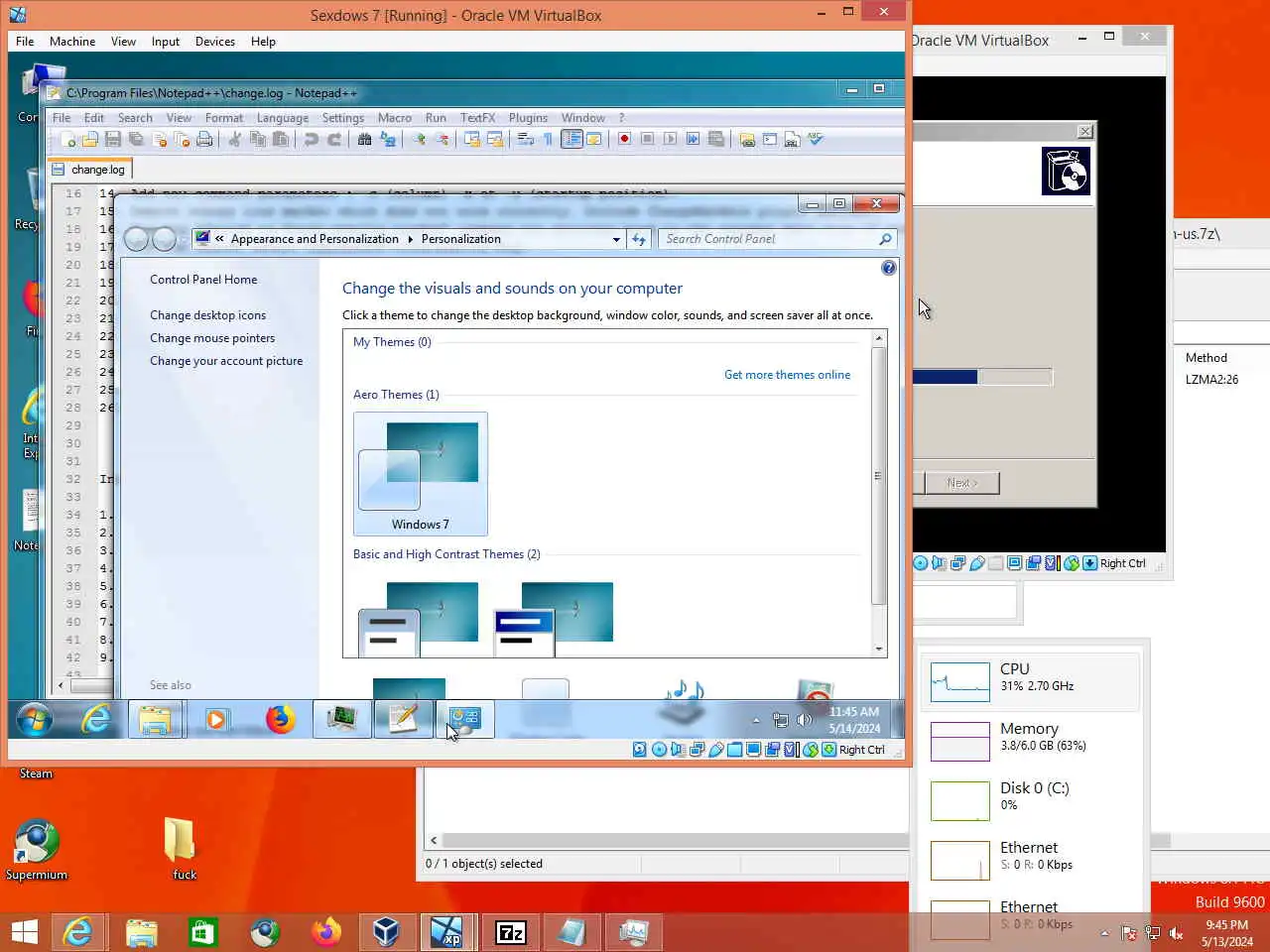The height and width of the screenshot is (952, 1270).
Task: Click the installer progress bar
Action: [982, 377]
